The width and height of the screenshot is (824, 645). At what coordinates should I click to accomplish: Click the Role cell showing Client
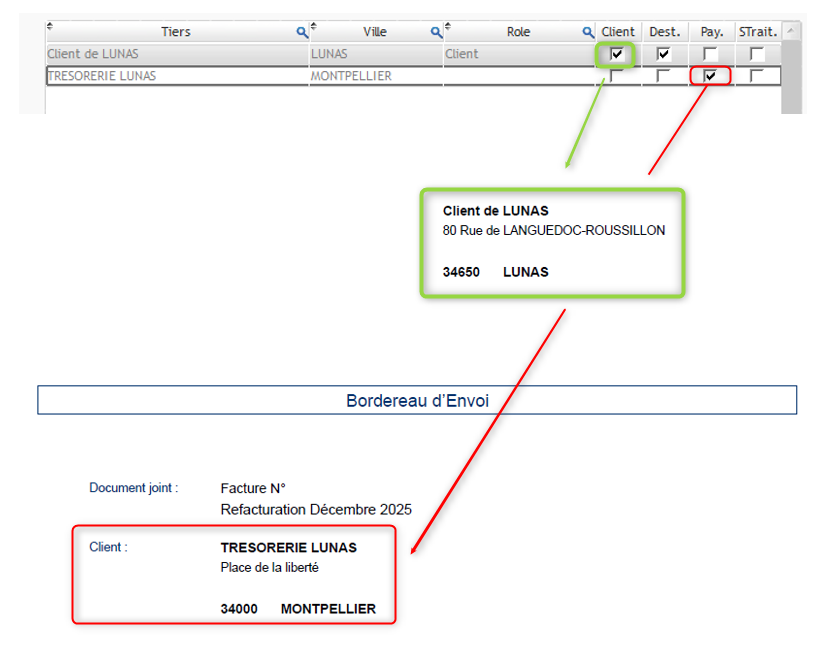[x=462, y=54]
